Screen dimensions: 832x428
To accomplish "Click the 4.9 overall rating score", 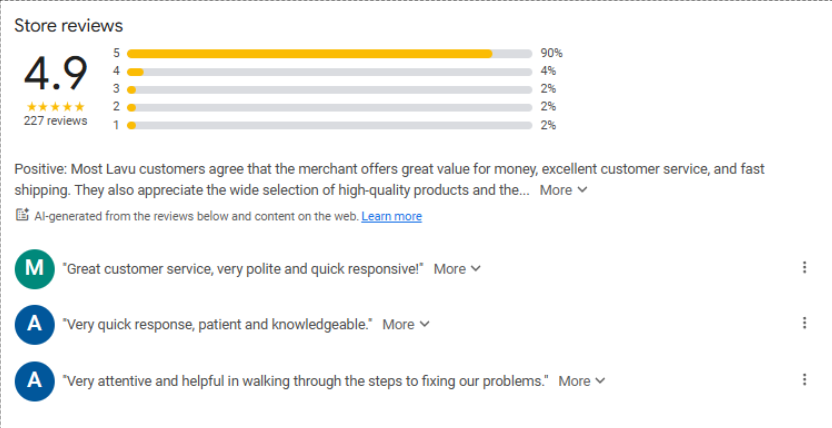I will (x=55, y=73).
